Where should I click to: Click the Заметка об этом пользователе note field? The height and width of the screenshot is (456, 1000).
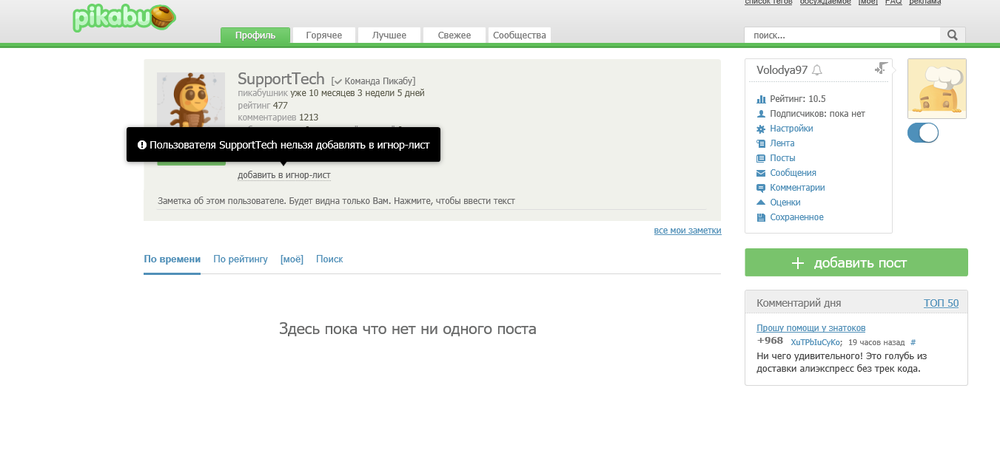(x=432, y=201)
